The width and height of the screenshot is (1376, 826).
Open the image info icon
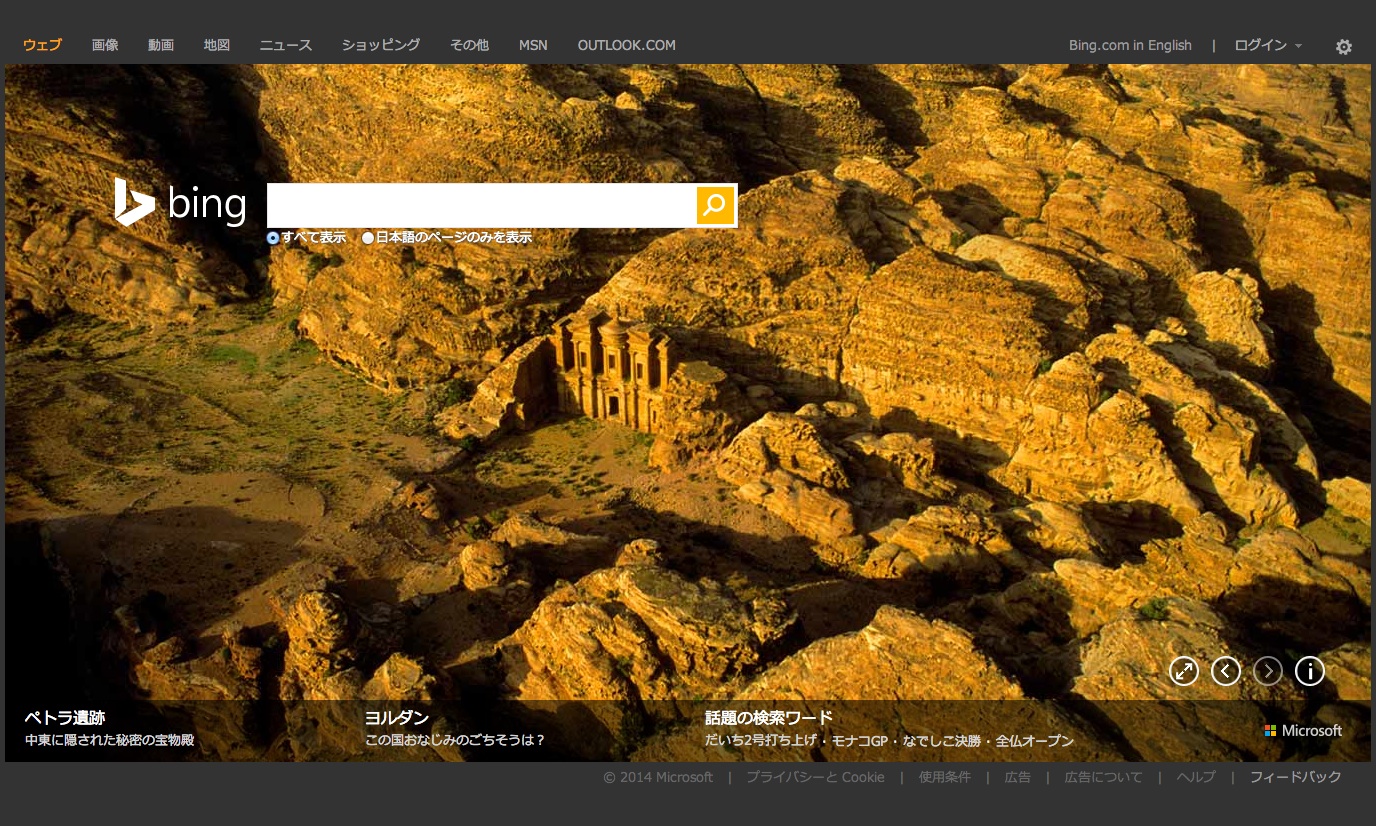pos(1310,671)
